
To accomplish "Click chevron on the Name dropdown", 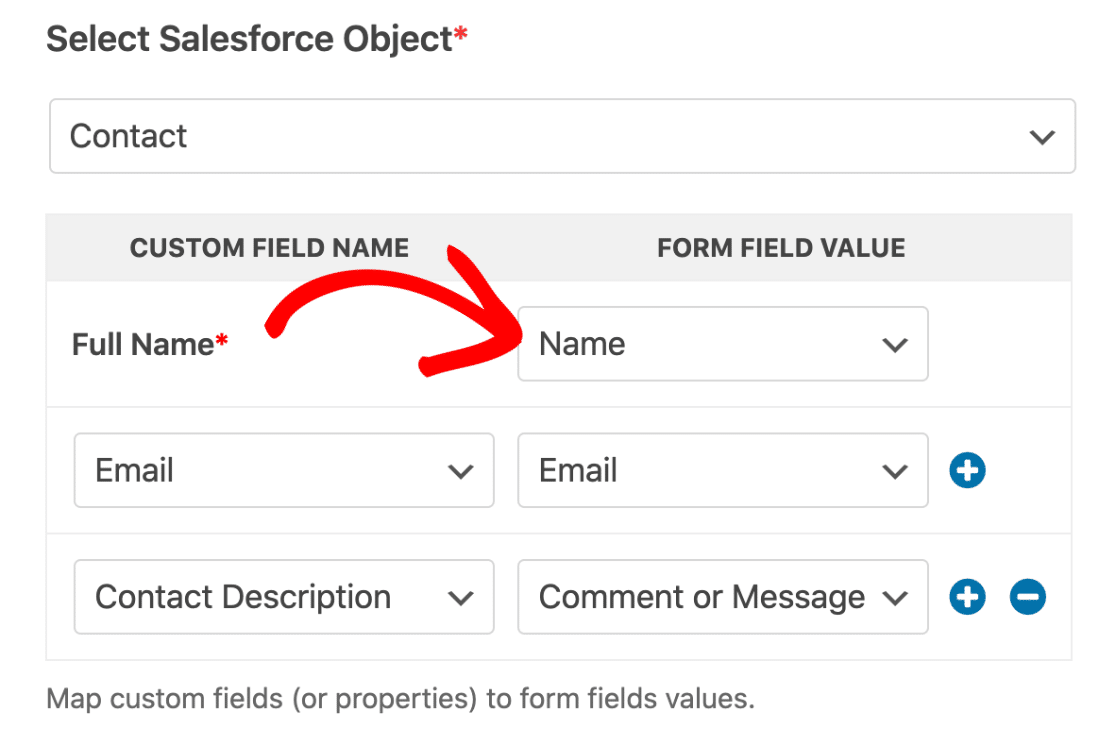I will point(893,344).
